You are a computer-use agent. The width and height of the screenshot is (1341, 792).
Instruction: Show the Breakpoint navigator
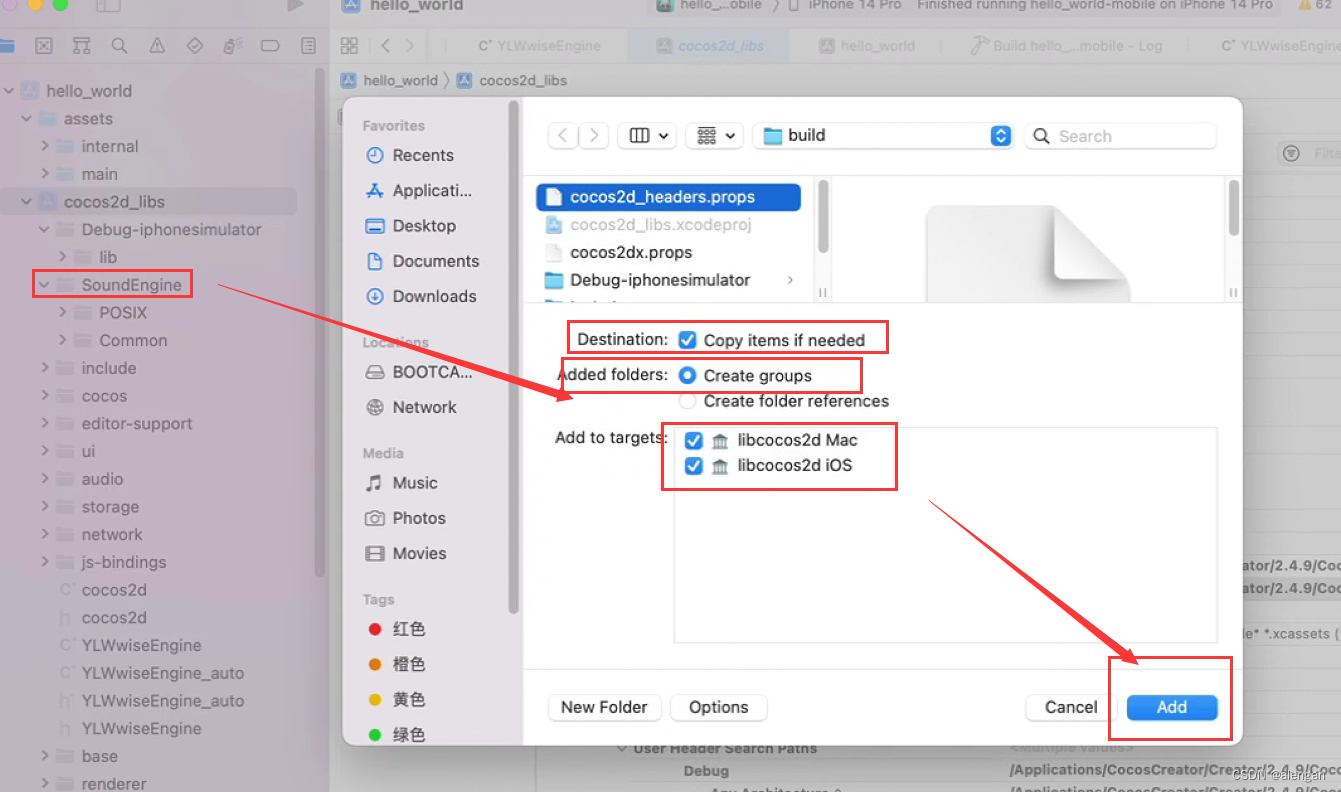coord(269,46)
